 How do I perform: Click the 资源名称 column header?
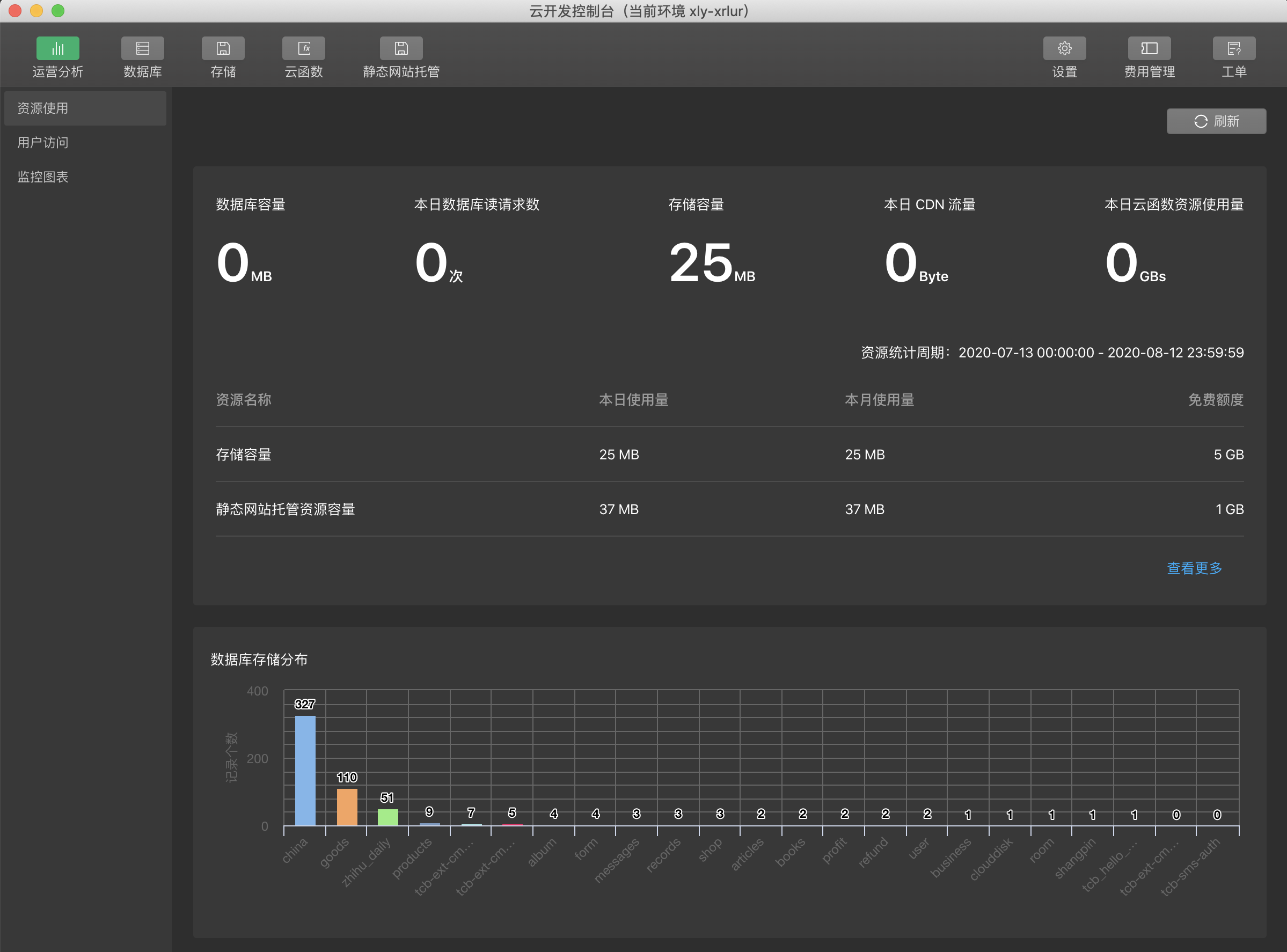tap(243, 400)
